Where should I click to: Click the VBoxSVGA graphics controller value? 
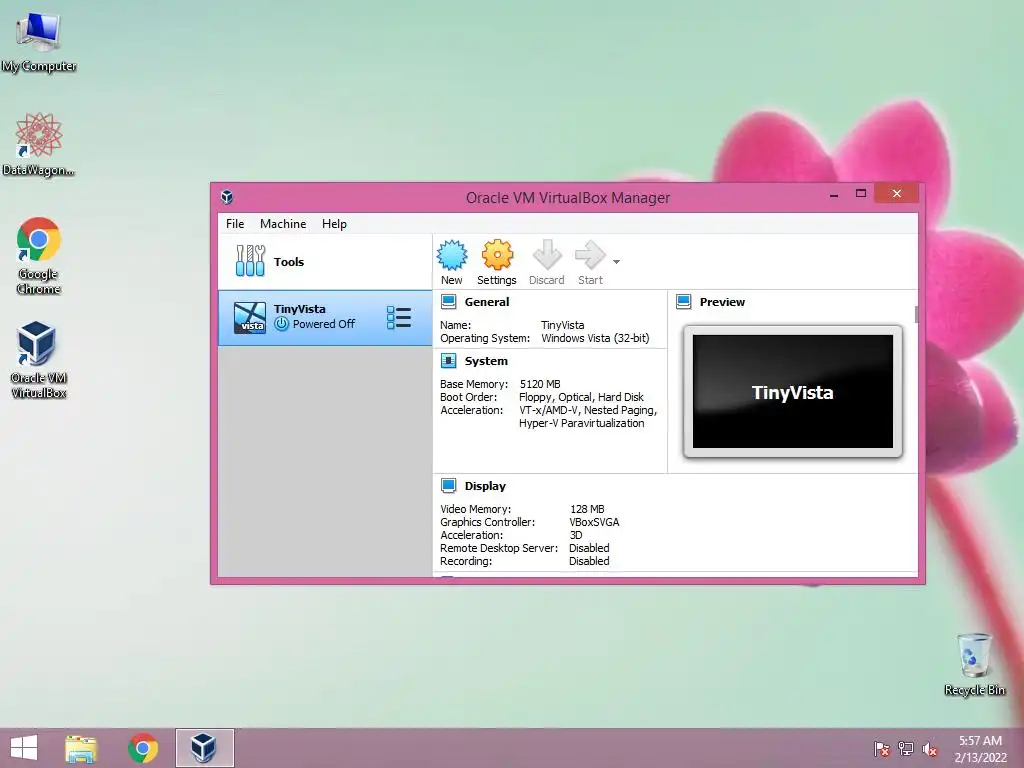point(594,522)
